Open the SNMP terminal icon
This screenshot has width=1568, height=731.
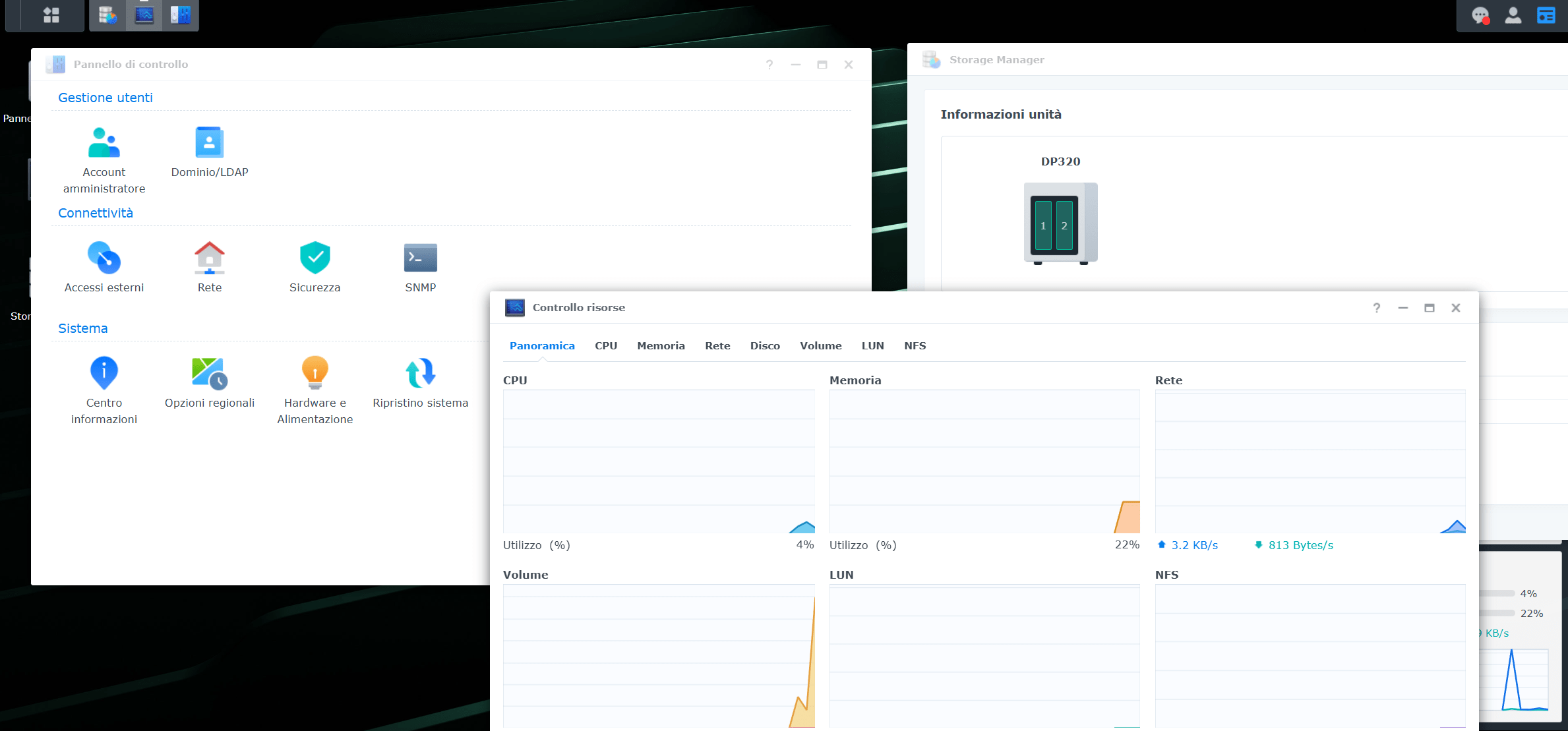tap(421, 258)
